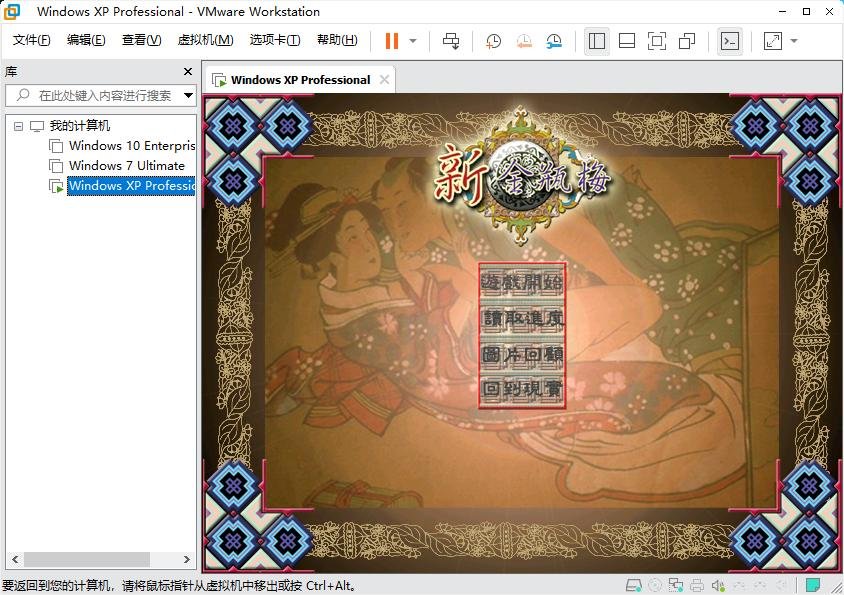The width and height of the screenshot is (844, 595).
Task: Click the status bar hint about Ctrl+Alt
Action: coord(179,586)
